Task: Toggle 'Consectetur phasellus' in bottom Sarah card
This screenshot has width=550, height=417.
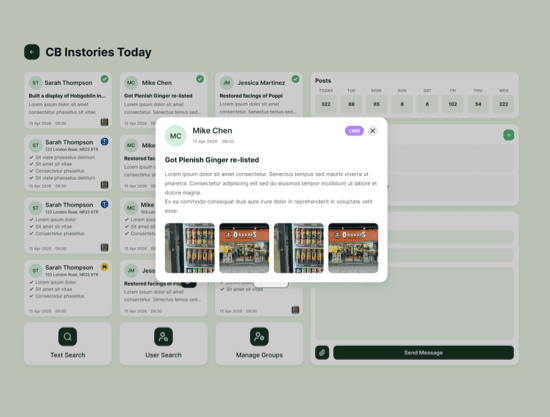Action: (x=57, y=296)
